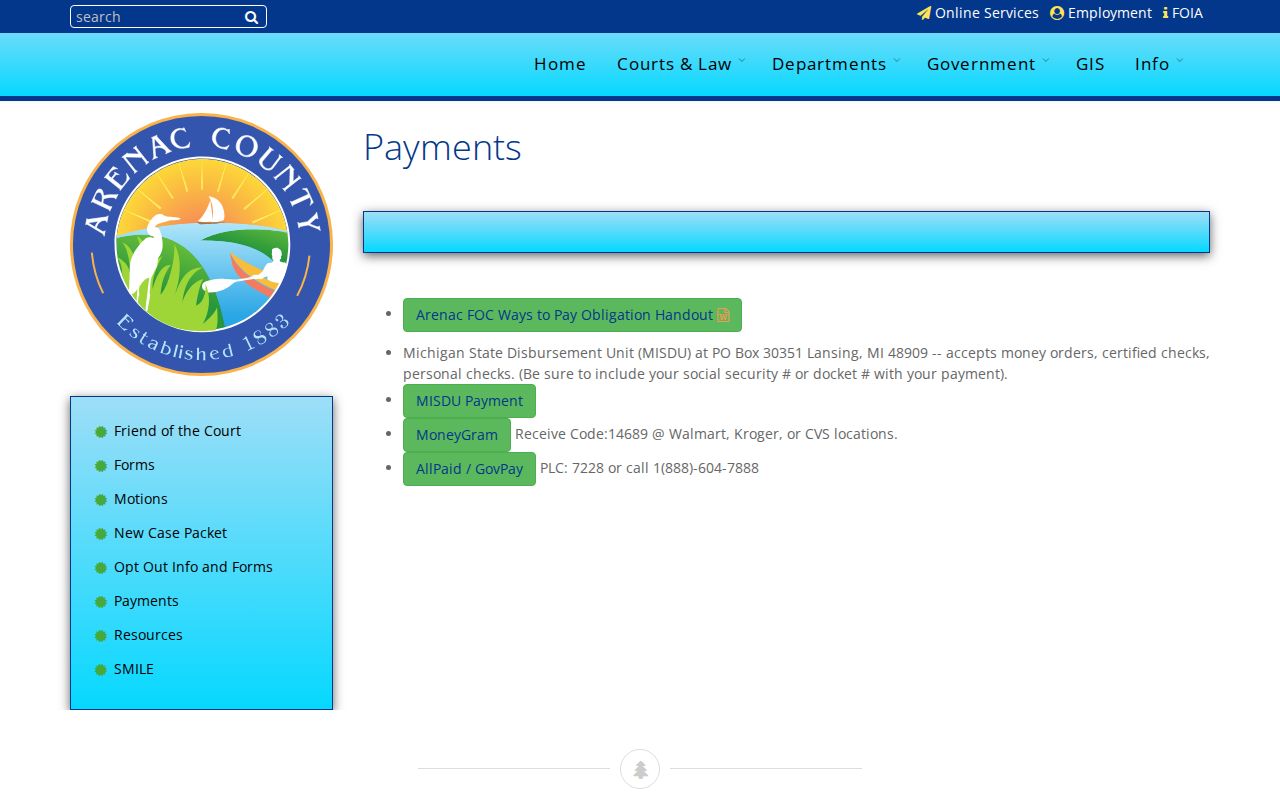This screenshot has height=800, width=1280.
Task: Click the Receive Code:14689 text
Action: coord(706,434)
